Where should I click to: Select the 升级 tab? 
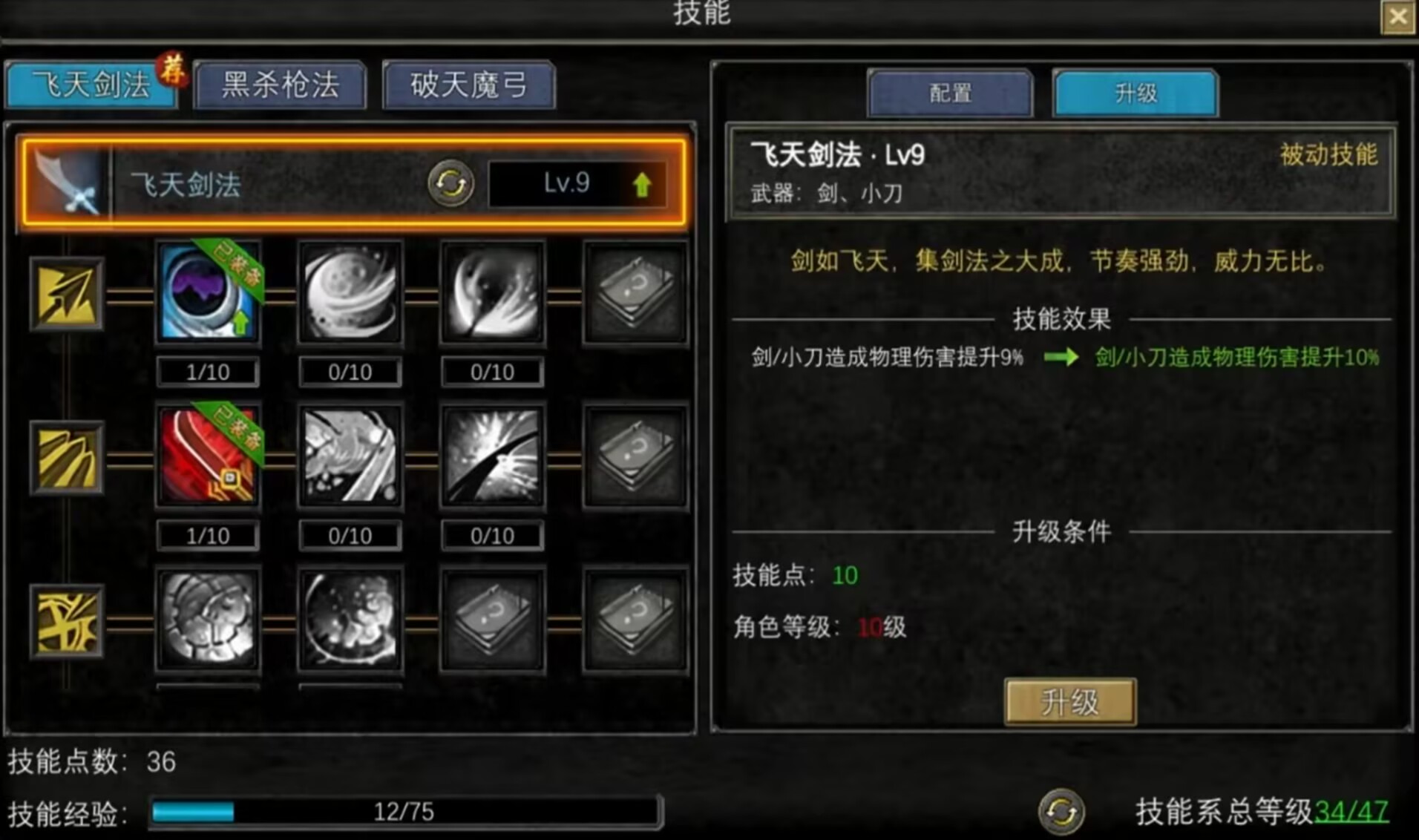[x=1135, y=93]
